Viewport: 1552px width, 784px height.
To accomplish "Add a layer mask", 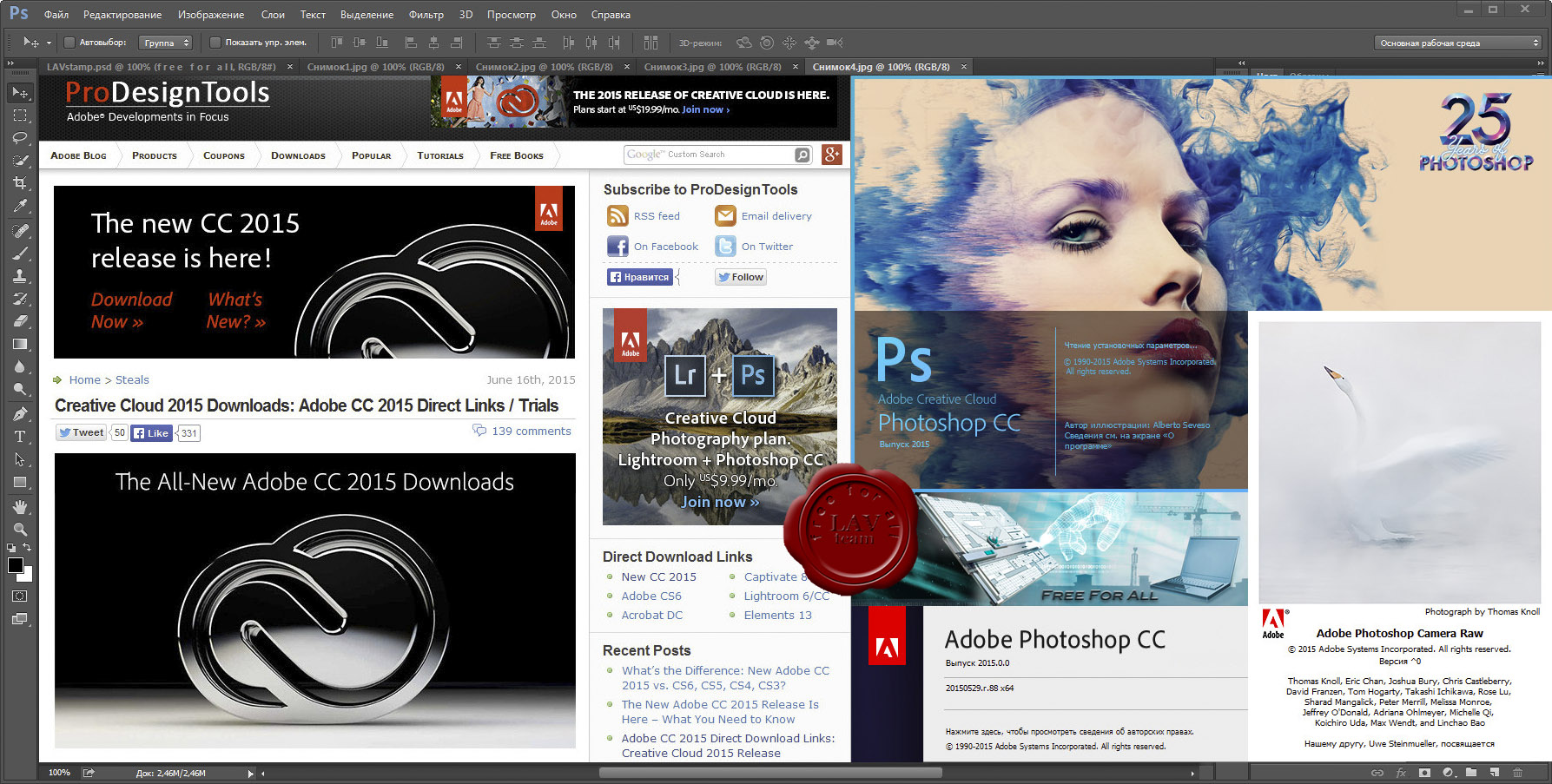I will click(x=1424, y=772).
